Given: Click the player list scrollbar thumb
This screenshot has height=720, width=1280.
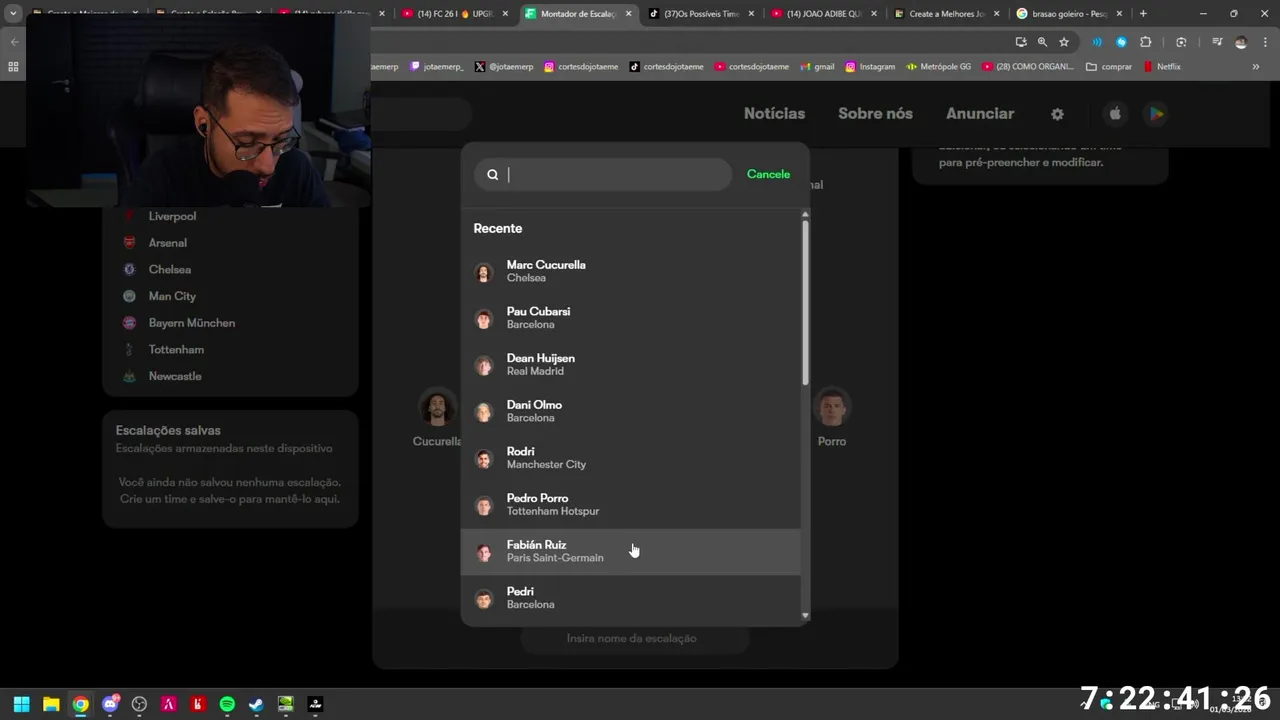Looking at the screenshot, I should [805, 303].
